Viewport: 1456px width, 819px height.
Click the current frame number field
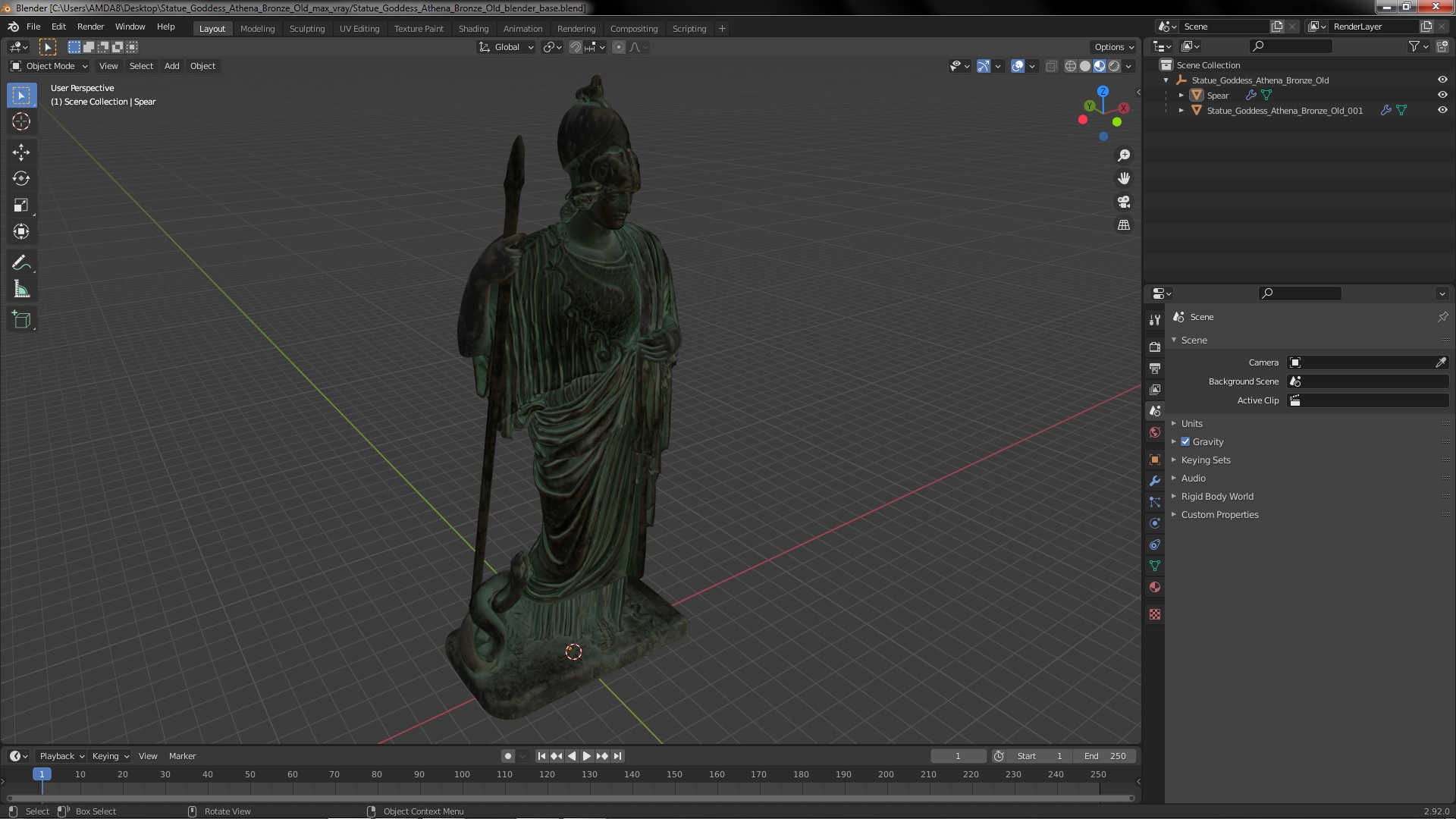point(959,756)
